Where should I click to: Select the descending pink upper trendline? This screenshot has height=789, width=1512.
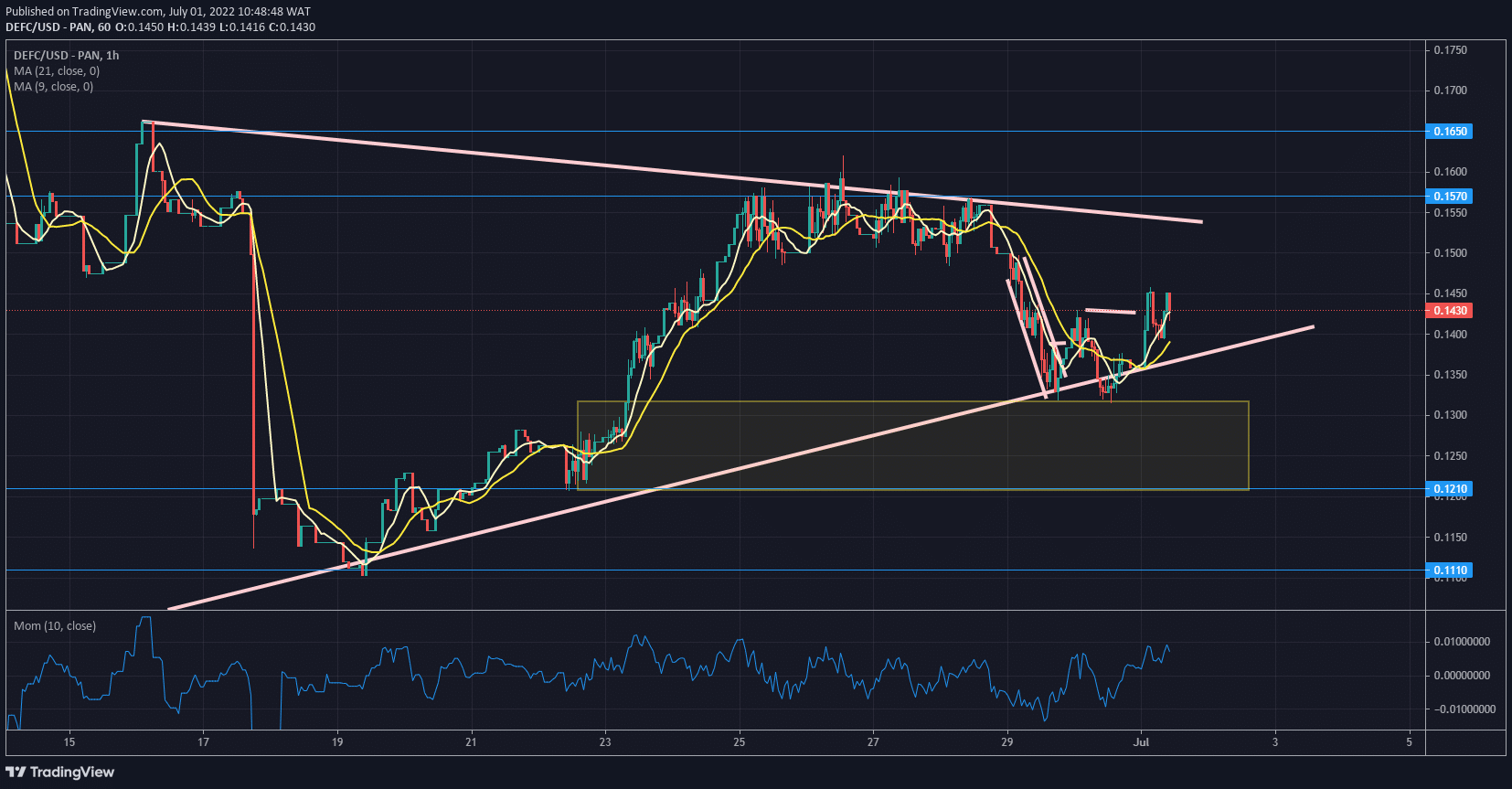click(672, 171)
